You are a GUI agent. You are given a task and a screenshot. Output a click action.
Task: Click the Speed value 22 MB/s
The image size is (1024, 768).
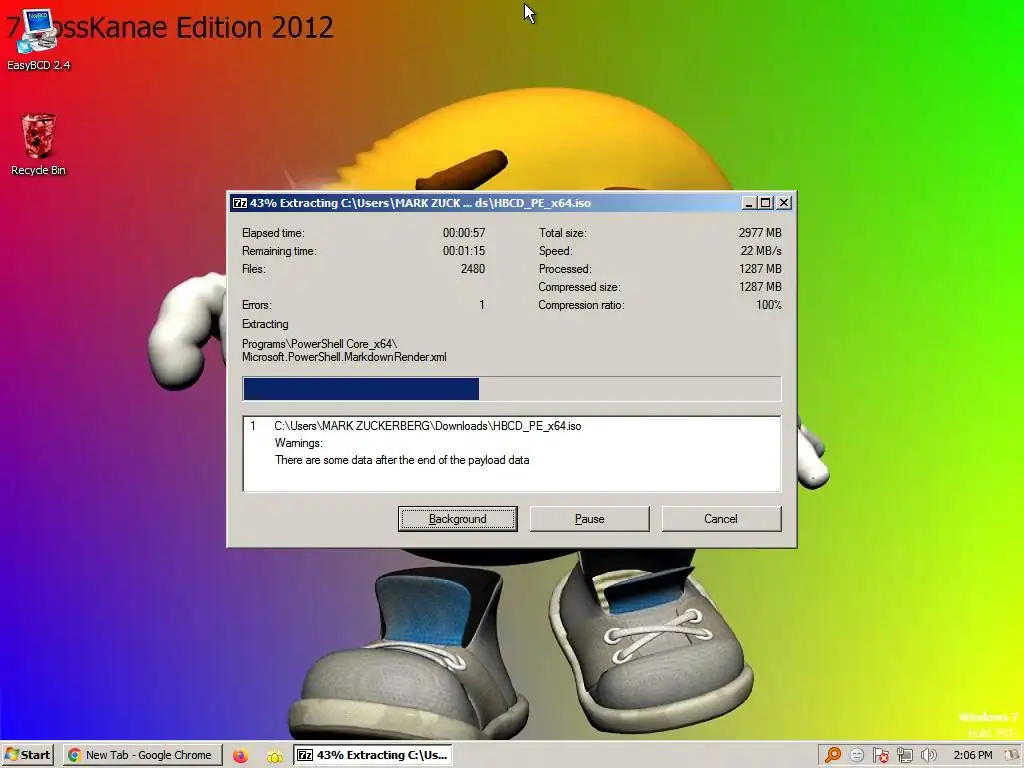[761, 251]
